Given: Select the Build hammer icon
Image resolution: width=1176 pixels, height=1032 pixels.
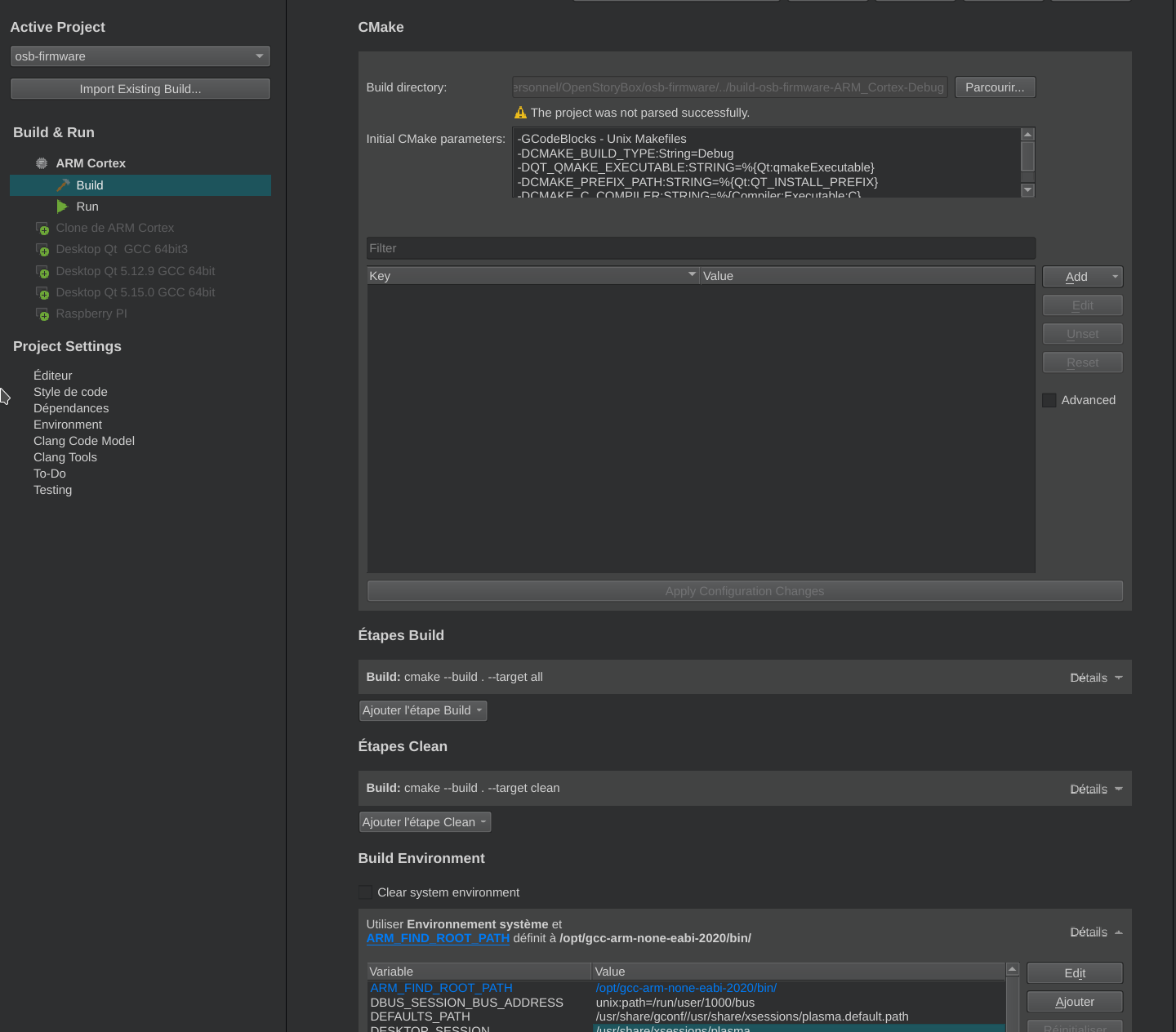Looking at the screenshot, I should coord(63,185).
